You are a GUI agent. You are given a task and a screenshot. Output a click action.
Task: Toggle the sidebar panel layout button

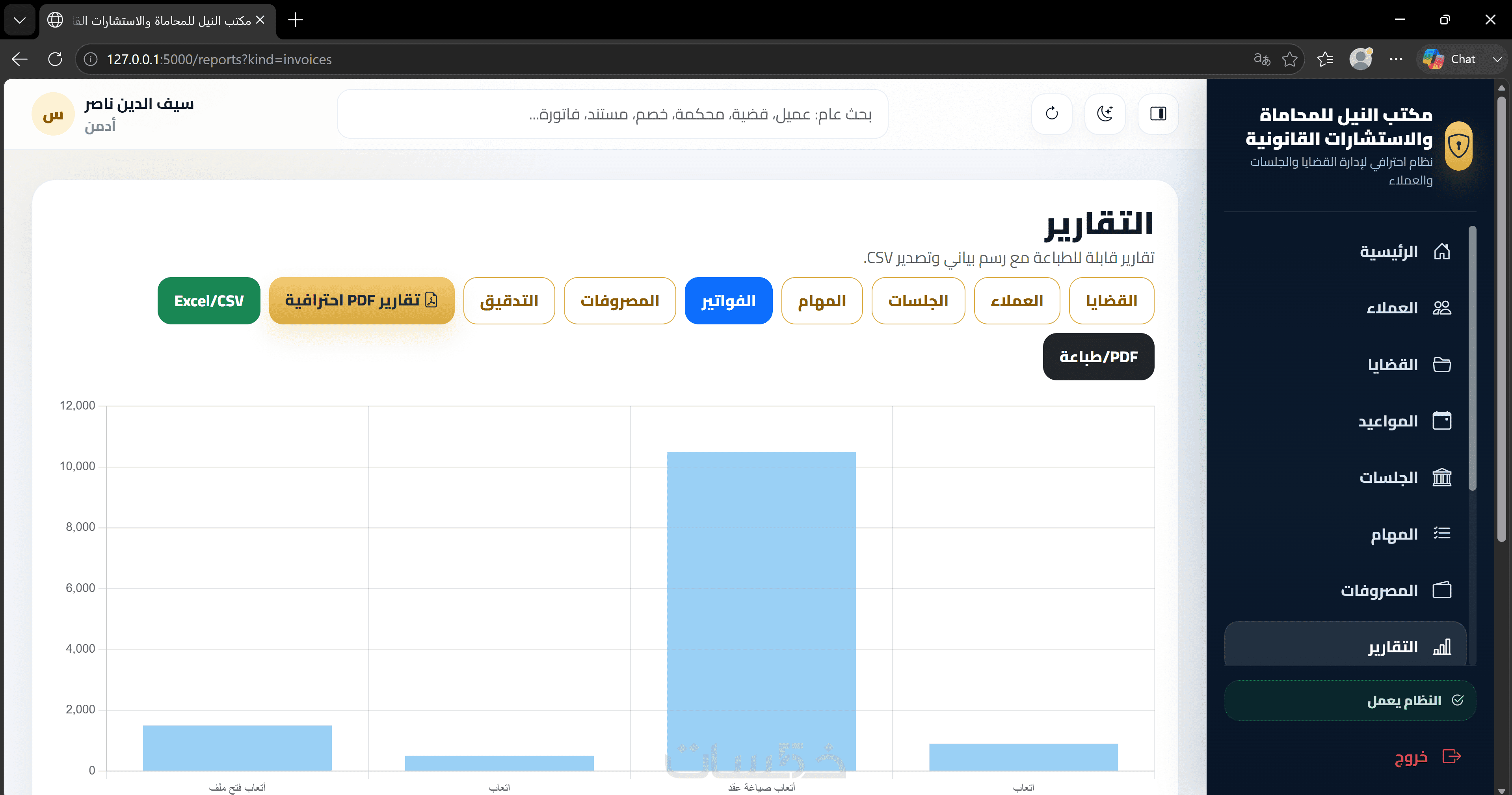tap(1158, 114)
